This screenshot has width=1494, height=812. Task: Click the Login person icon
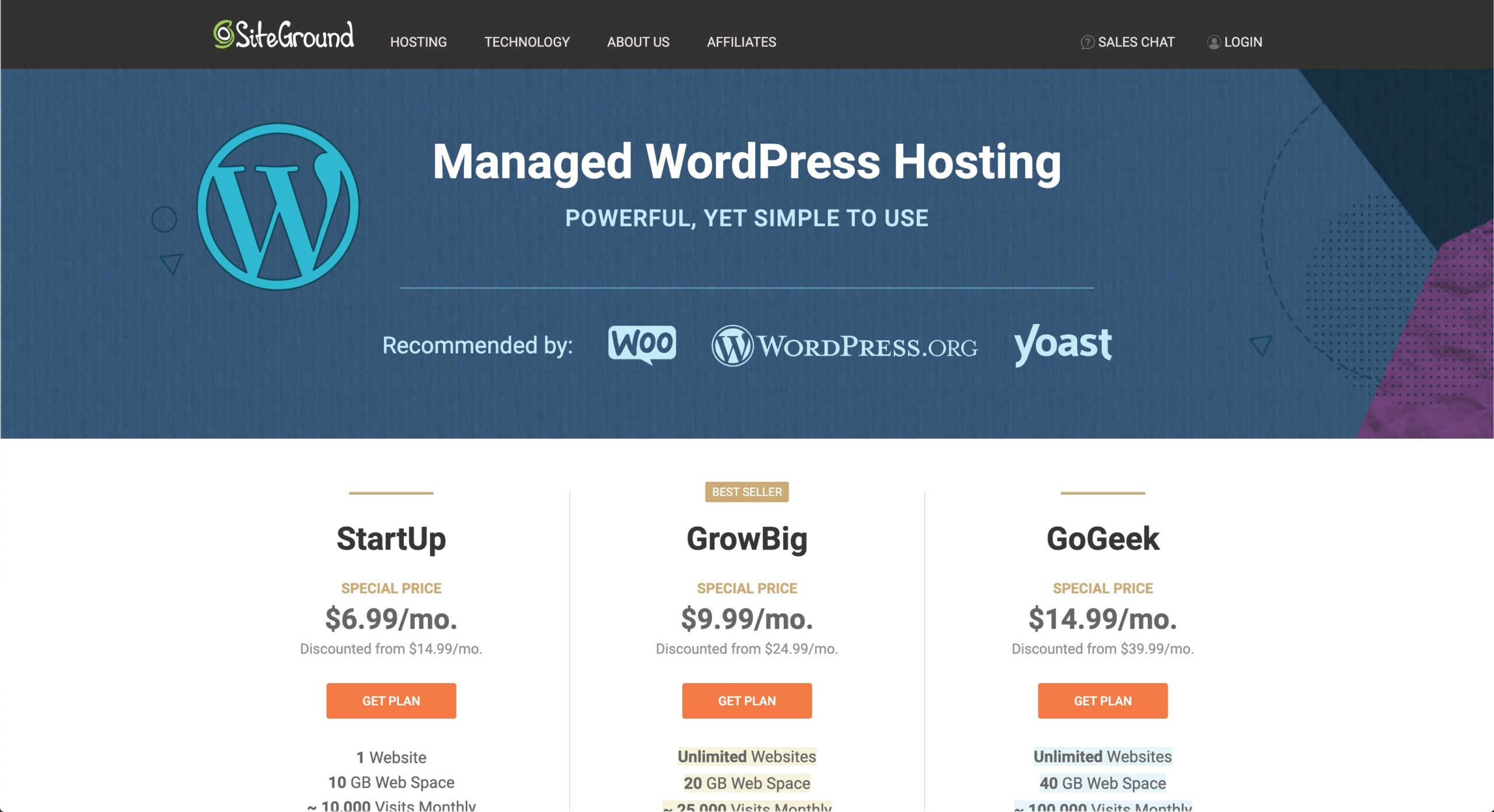(x=1214, y=41)
